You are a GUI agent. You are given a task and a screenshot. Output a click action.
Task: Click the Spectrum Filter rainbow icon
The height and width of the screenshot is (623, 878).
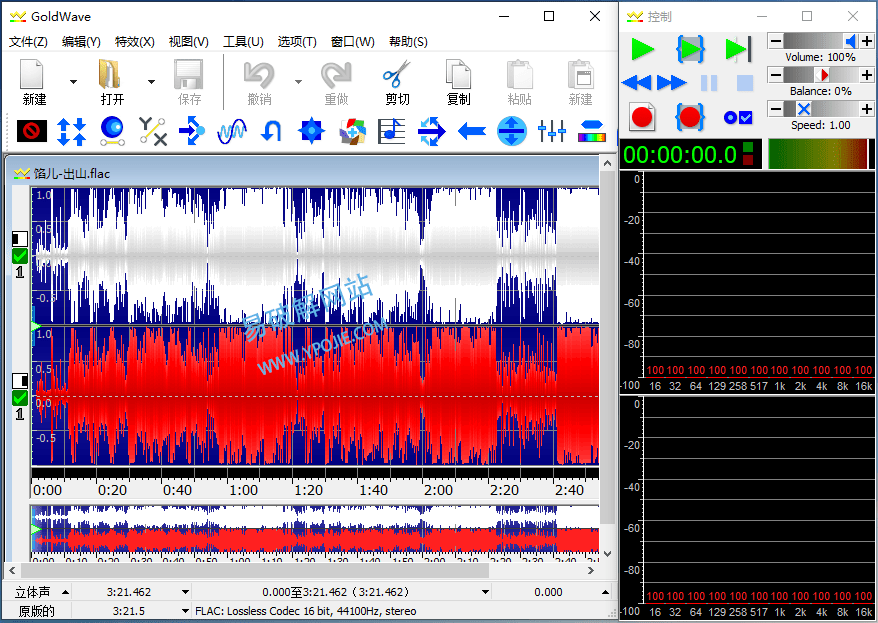coord(592,130)
